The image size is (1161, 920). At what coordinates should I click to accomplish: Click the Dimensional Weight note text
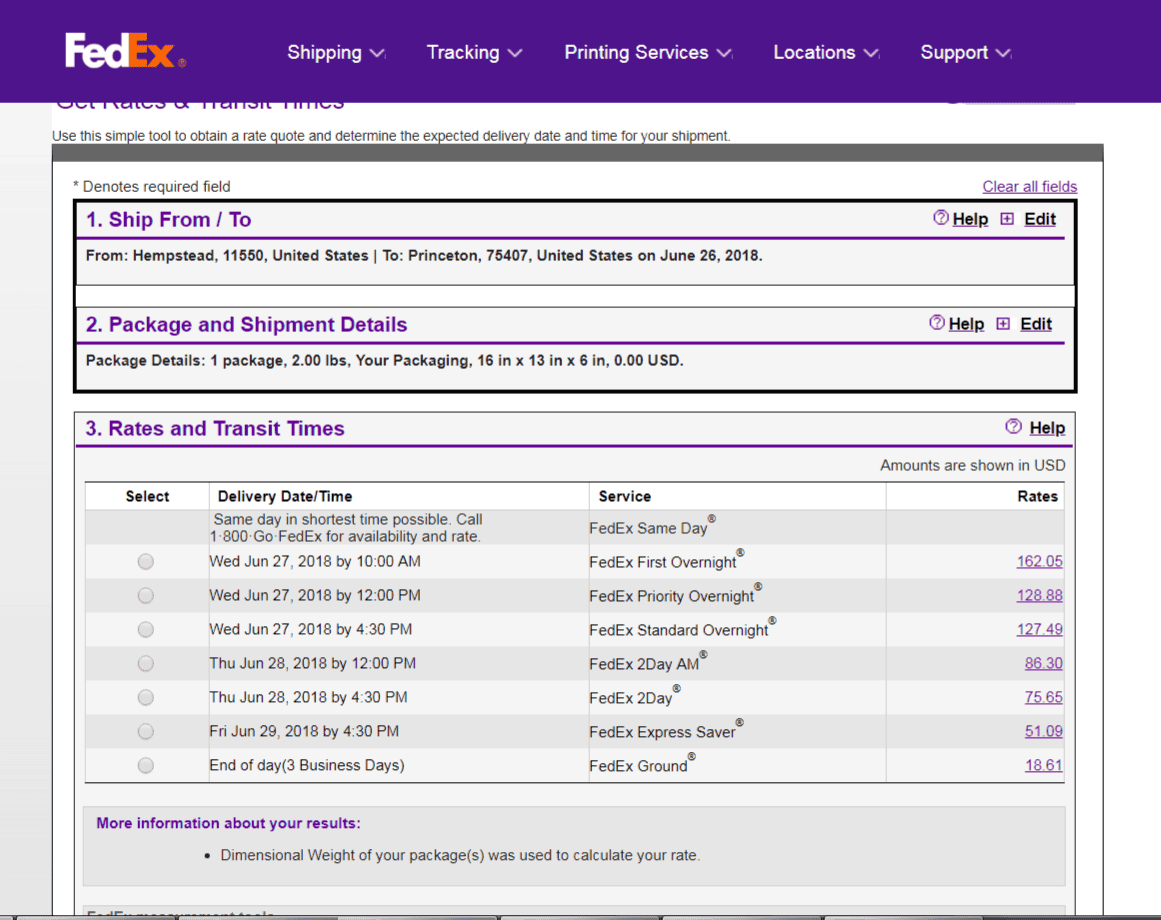(460, 856)
